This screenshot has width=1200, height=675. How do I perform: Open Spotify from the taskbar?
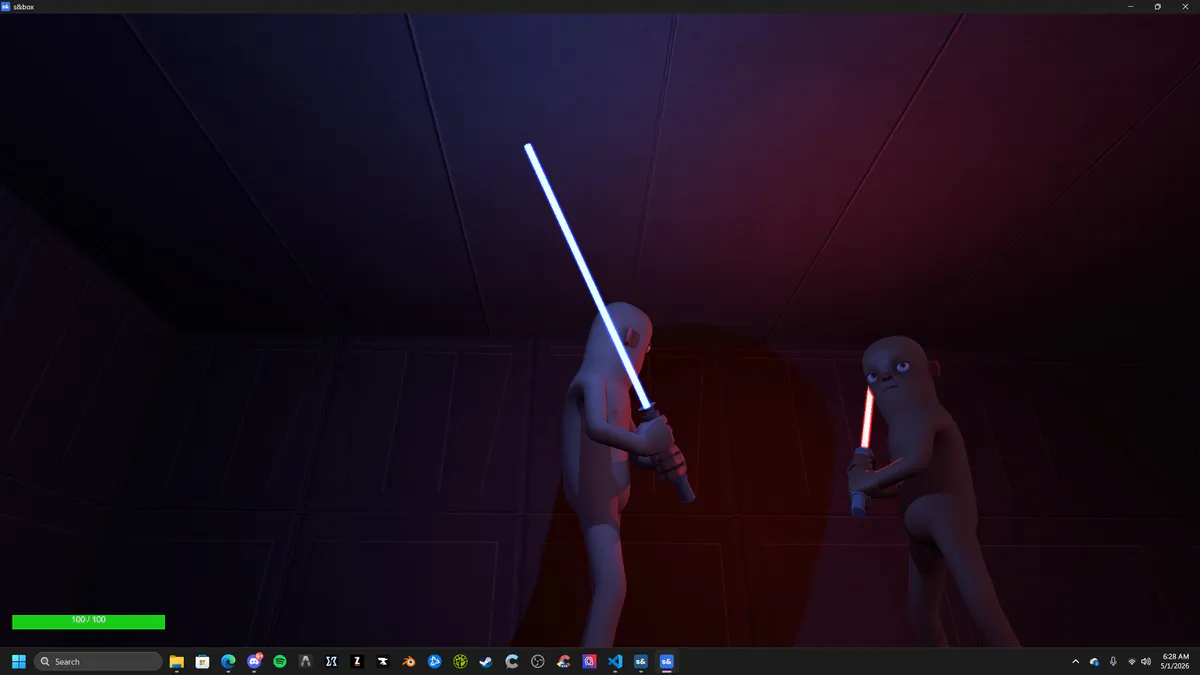(x=280, y=661)
